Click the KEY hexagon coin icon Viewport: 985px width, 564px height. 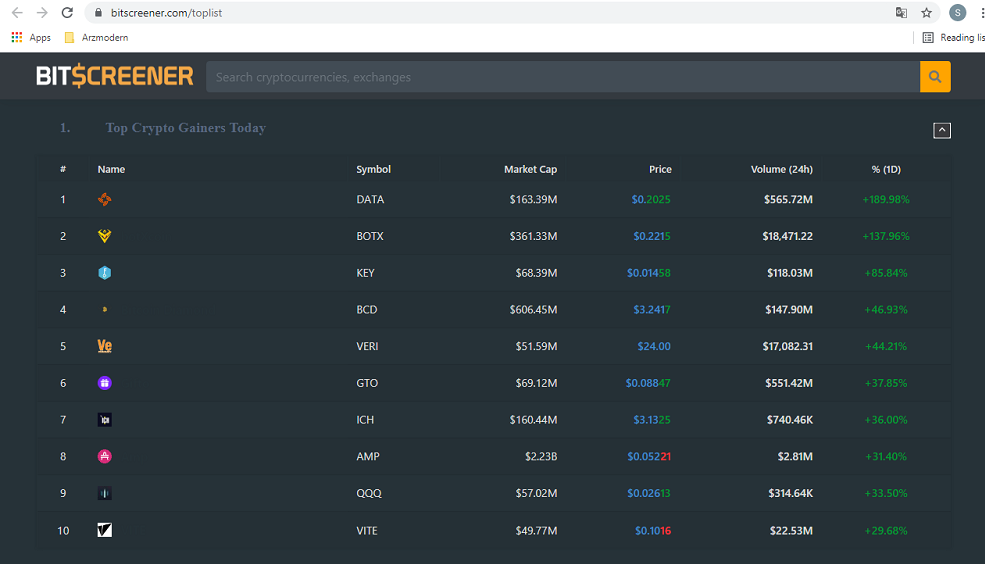click(x=104, y=273)
